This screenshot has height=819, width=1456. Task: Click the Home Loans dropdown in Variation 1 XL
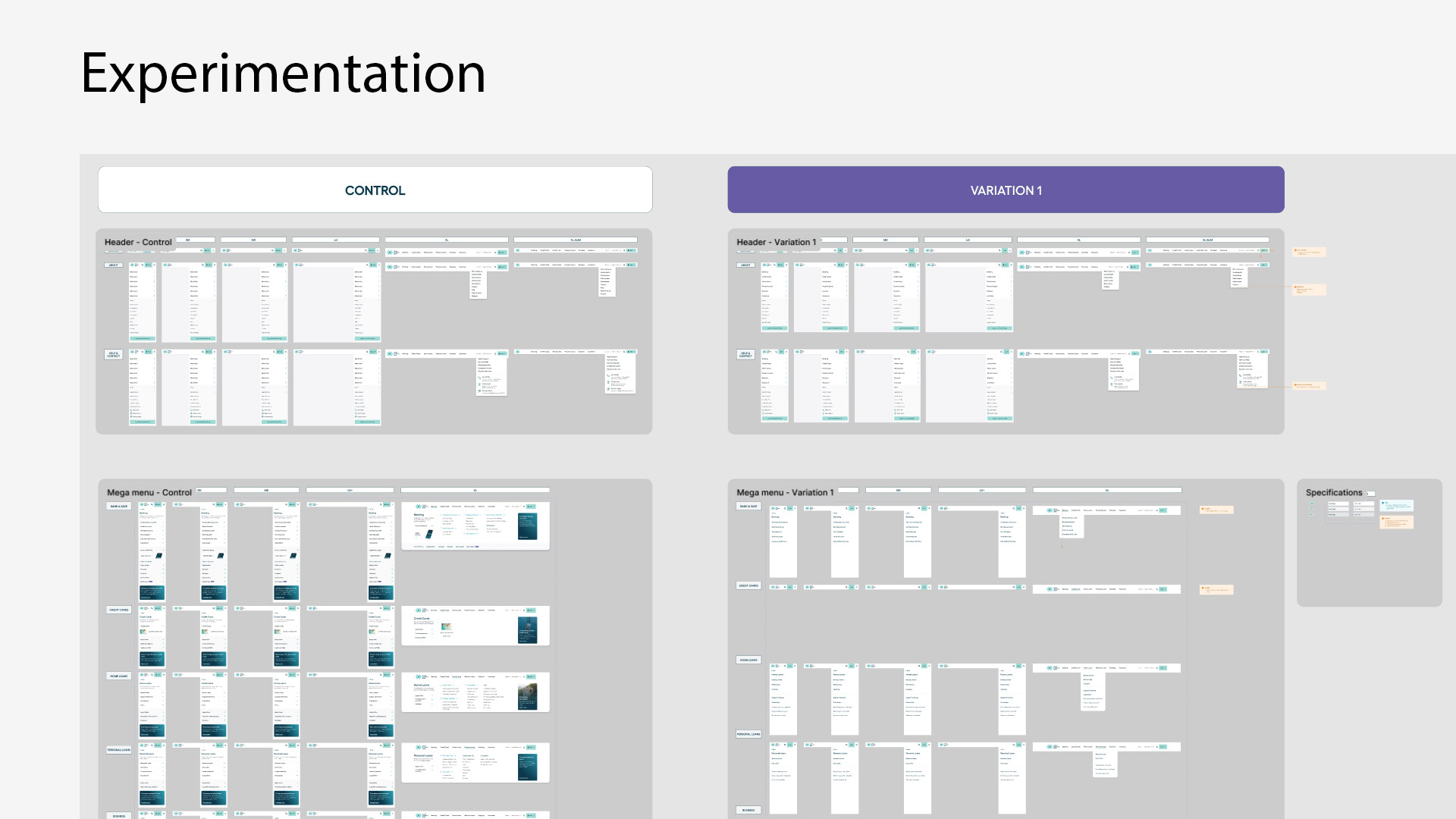coord(1092,690)
